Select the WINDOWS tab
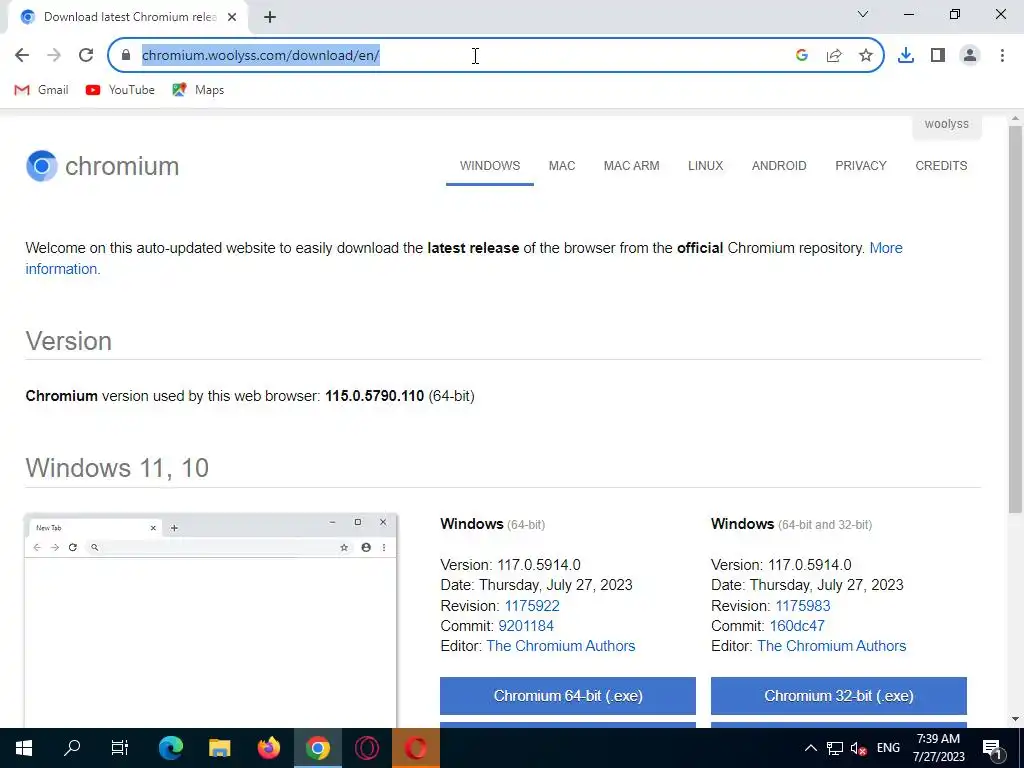1024x768 pixels. tap(490, 166)
